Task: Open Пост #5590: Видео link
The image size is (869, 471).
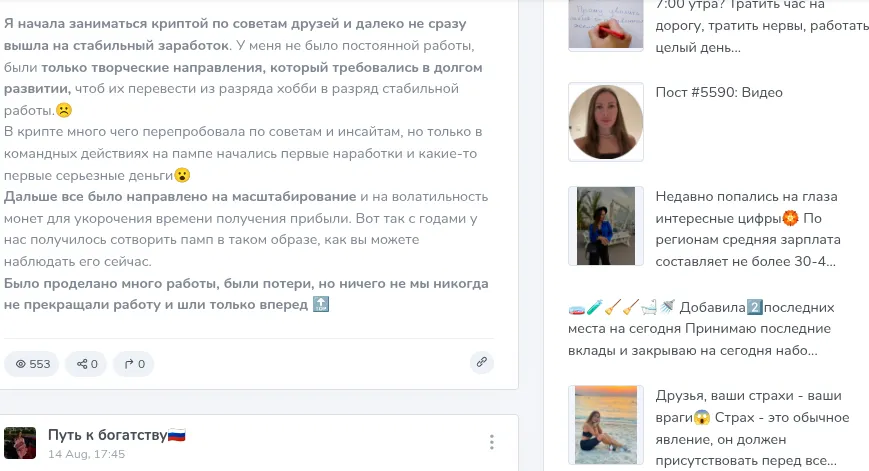Action: pos(719,93)
